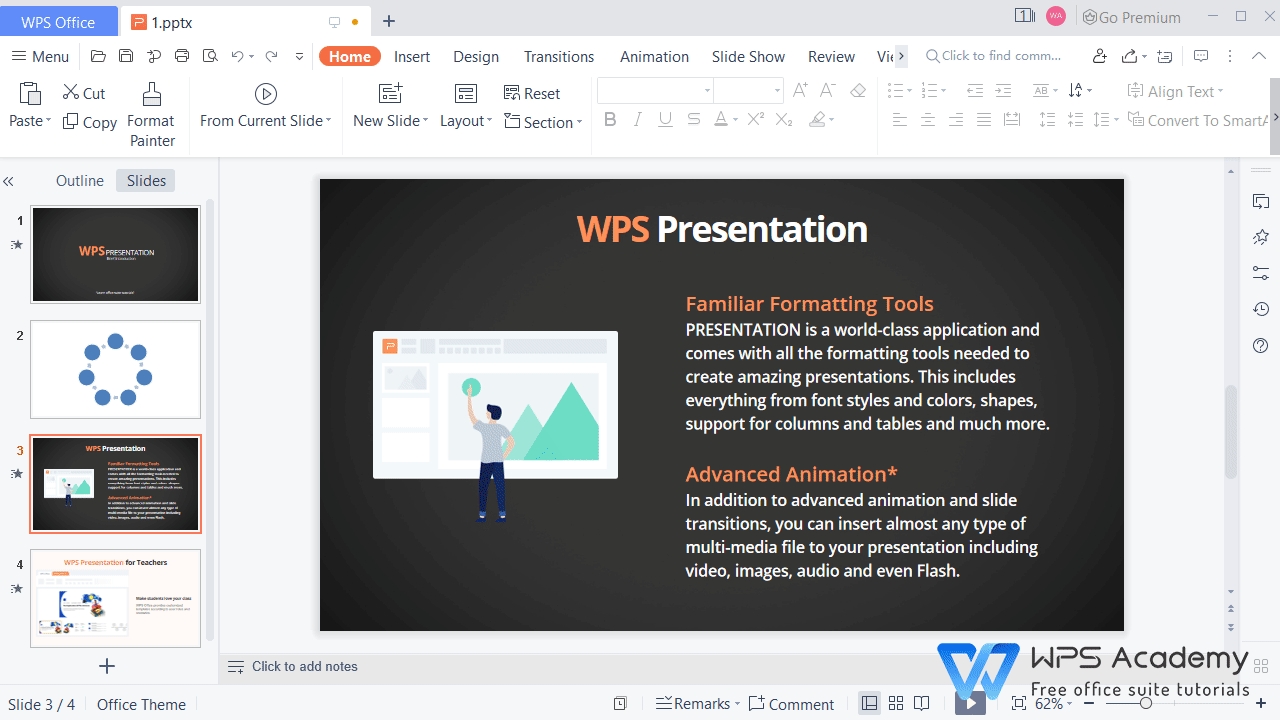Open the help panel via question mark icon
1280x720 pixels.
[1260, 345]
